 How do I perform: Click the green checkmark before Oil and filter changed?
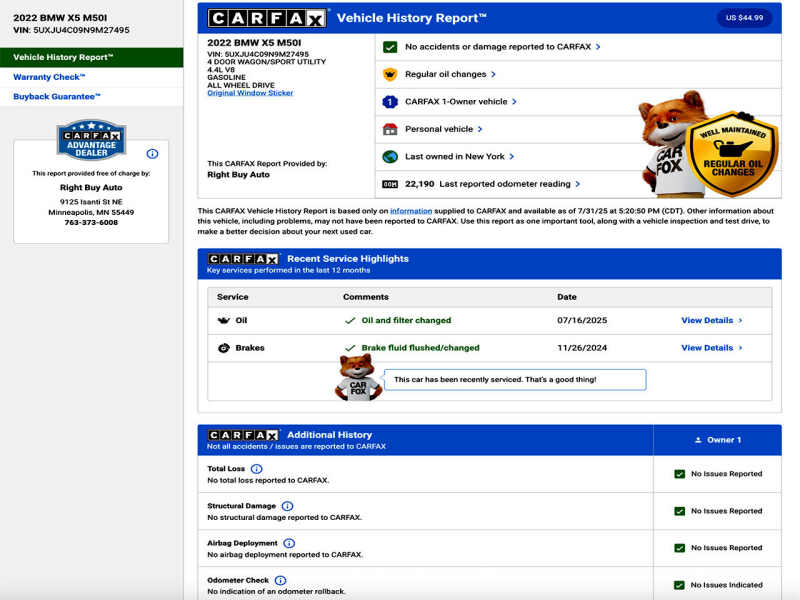tap(350, 320)
